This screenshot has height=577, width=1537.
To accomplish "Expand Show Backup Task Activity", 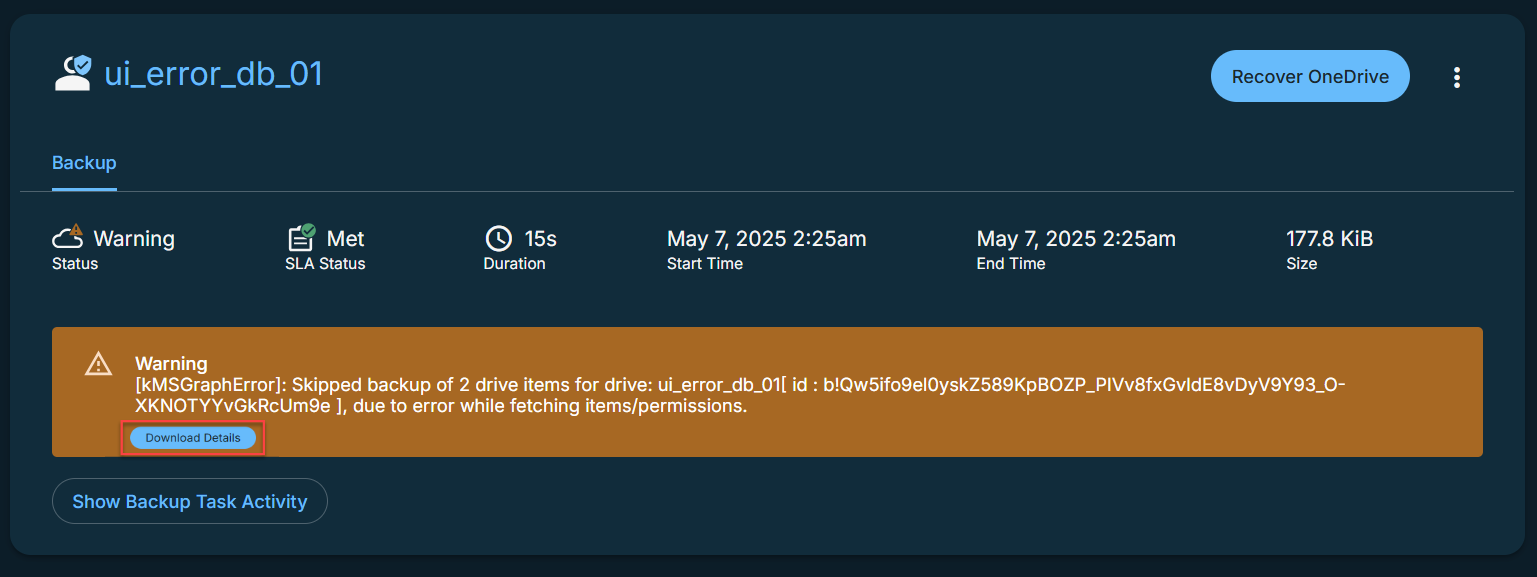I will (x=189, y=501).
